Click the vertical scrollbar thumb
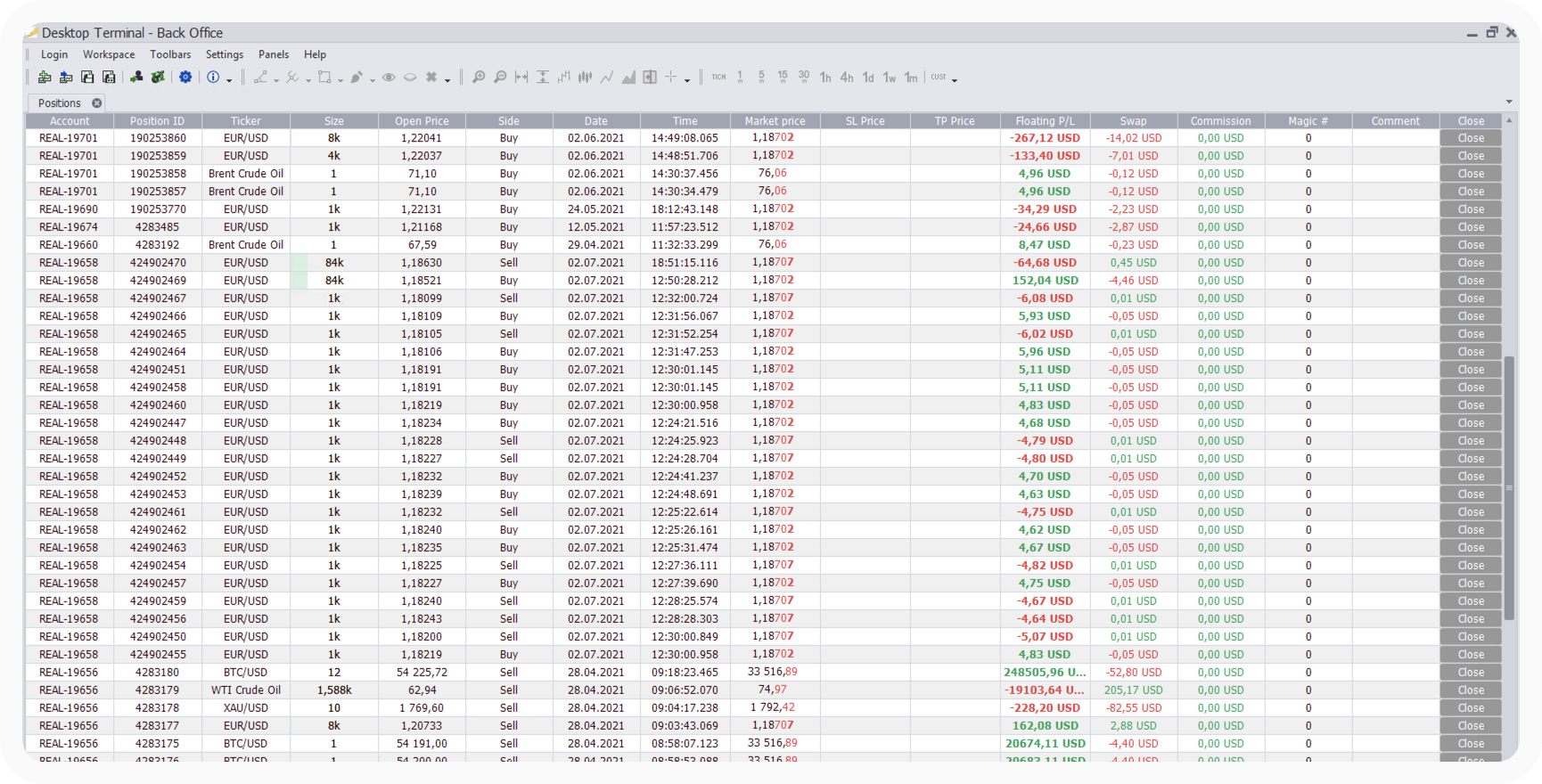 click(1509, 488)
